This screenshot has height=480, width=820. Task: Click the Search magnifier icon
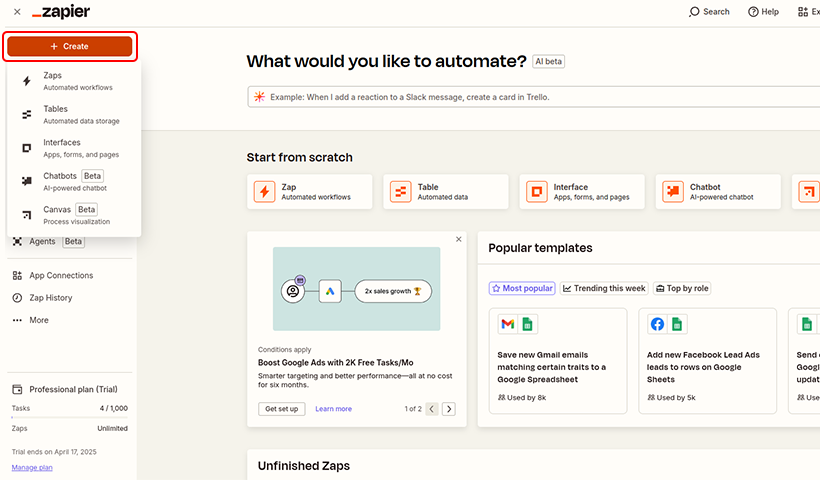click(694, 12)
